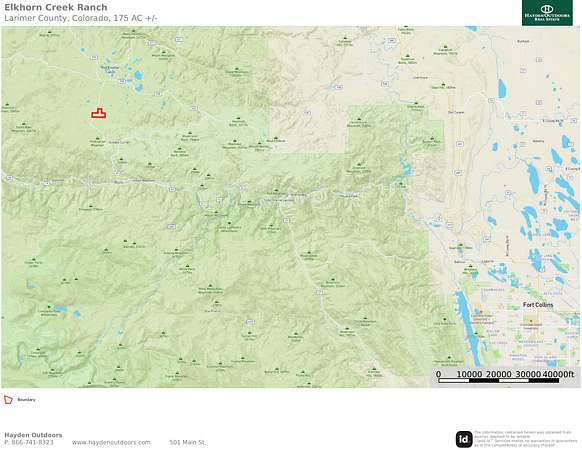Click the black Land id logo badge
The height and width of the screenshot is (450, 582).
(x=464, y=439)
